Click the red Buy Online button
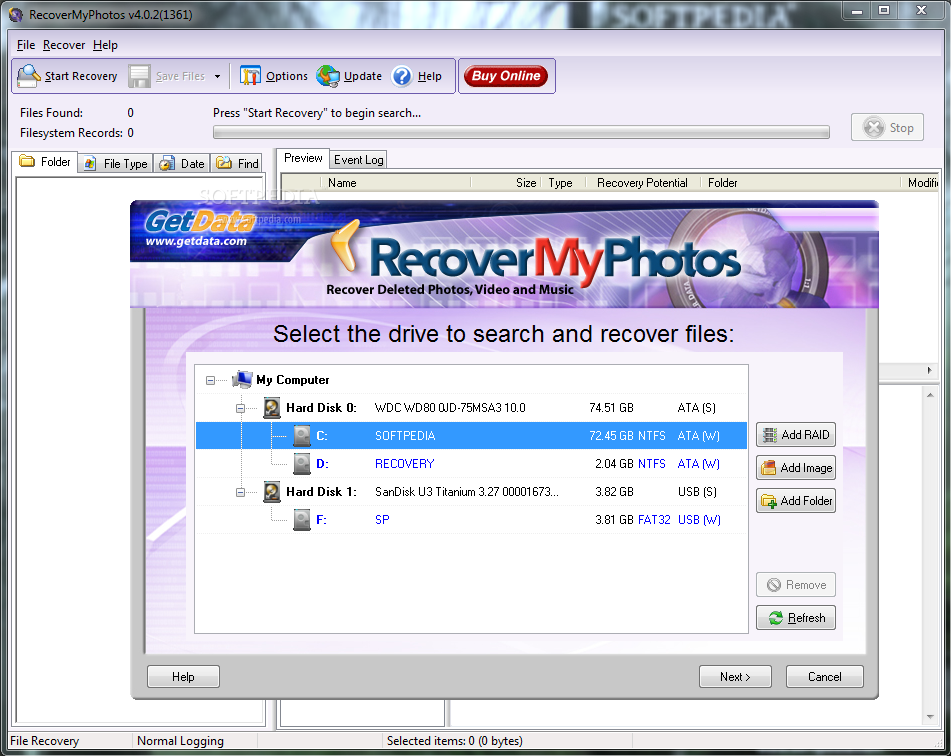Viewport: 951px width, 756px height. coord(506,76)
